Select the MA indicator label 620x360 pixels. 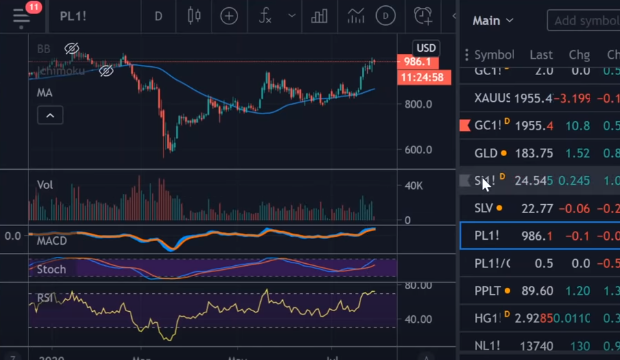tap(45, 93)
